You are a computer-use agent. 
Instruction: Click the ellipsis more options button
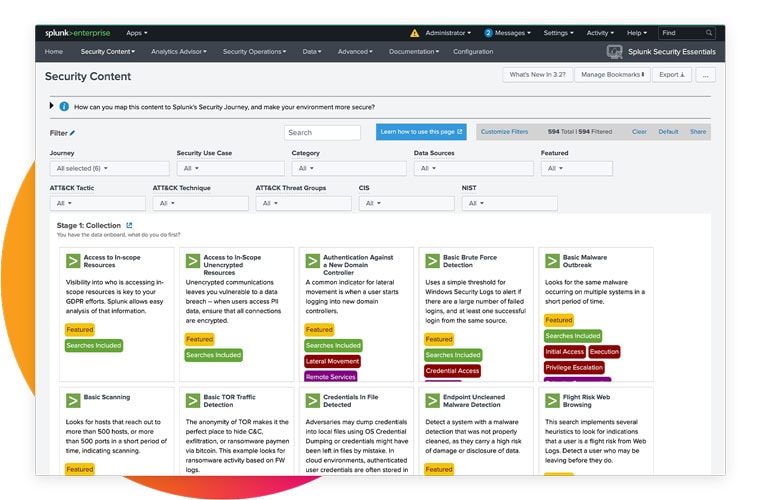point(705,75)
